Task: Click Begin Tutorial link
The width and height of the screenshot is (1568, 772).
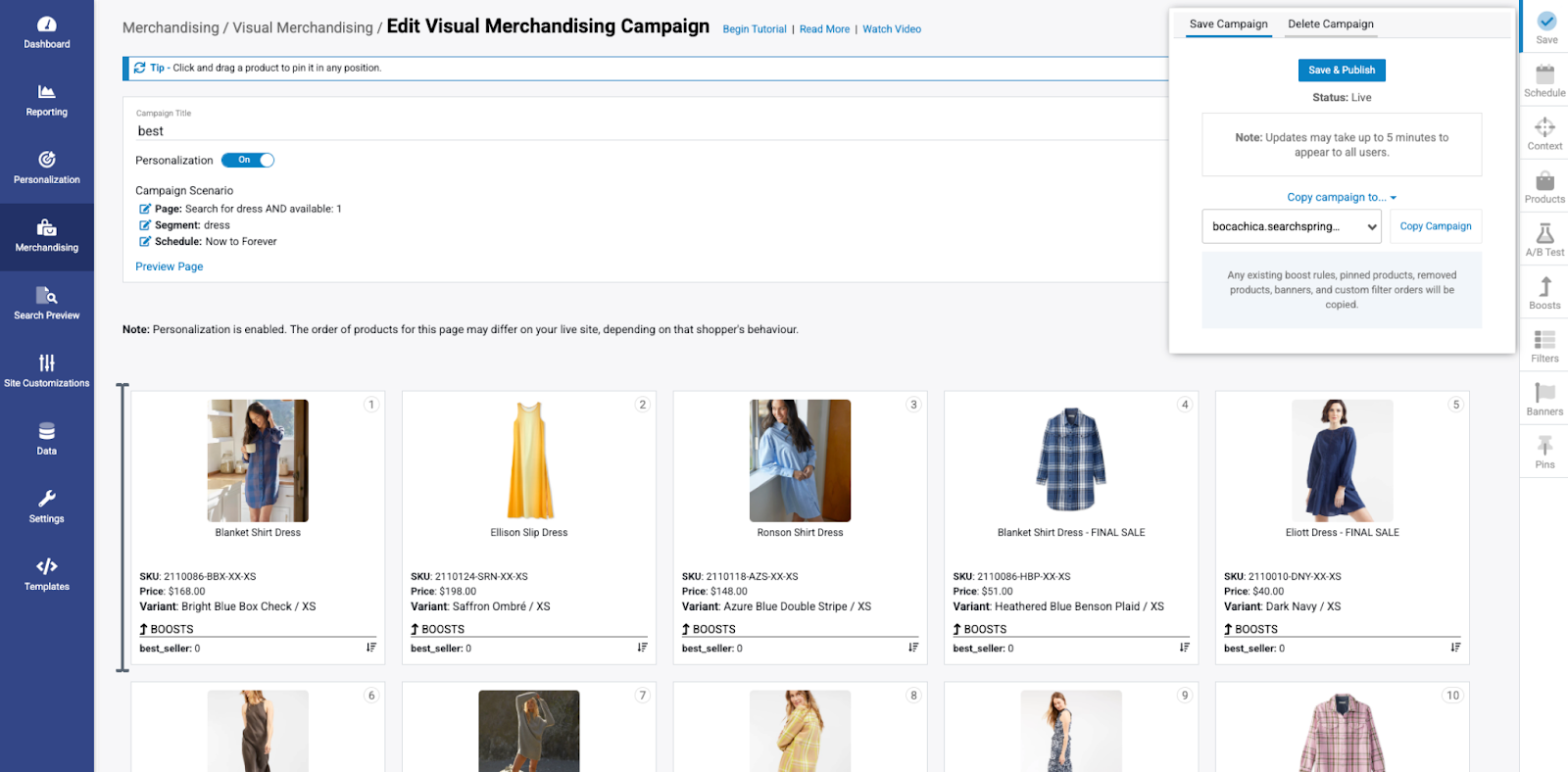Action: (x=755, y=29)
